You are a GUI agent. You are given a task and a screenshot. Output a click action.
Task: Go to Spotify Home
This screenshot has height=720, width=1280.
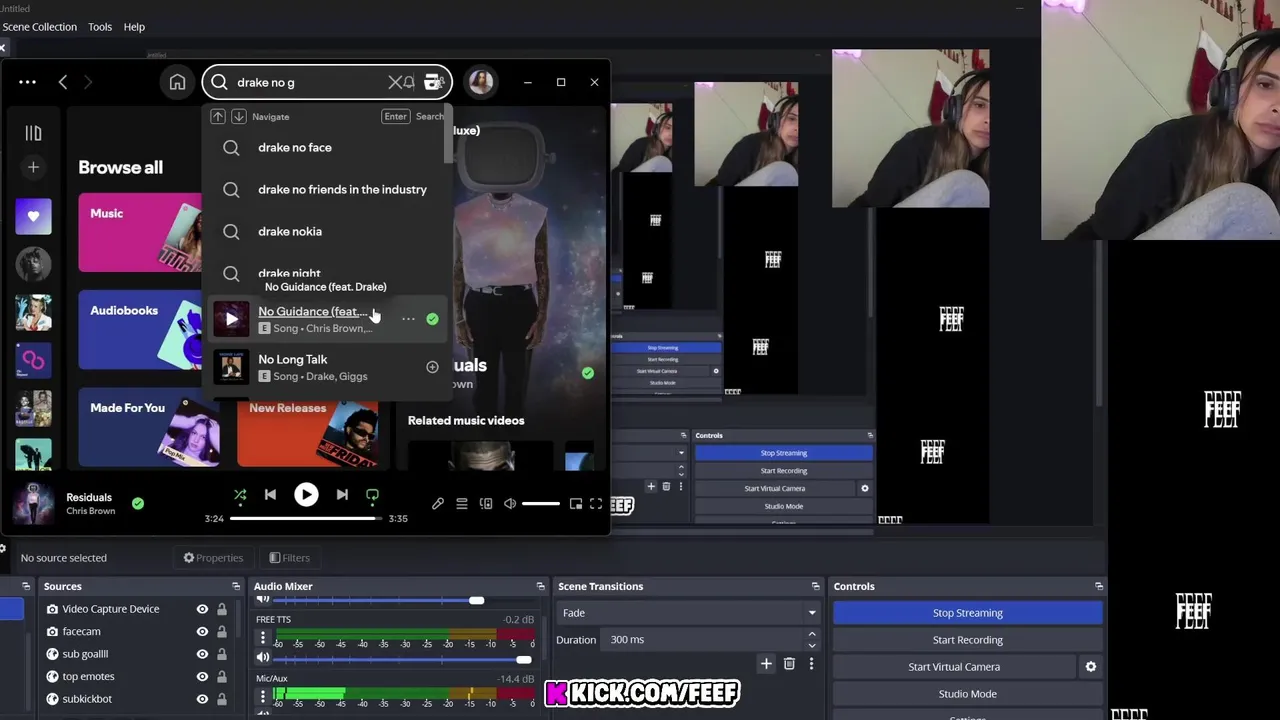pyautogui.click(x=177, y=82)
